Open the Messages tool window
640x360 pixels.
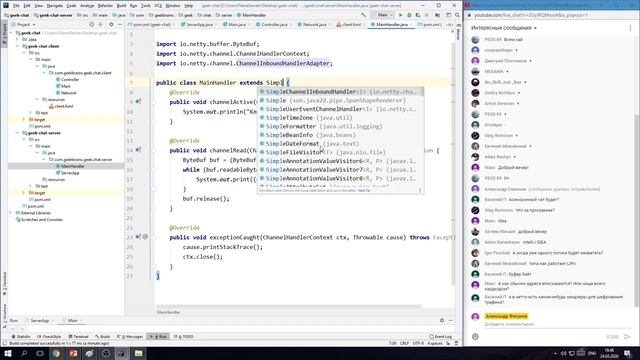point(130,337)
